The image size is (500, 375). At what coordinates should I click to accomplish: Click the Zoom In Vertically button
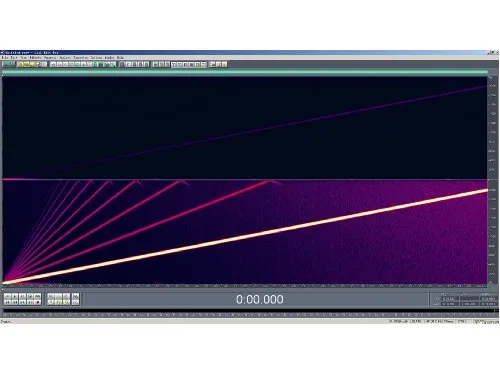pos(76,296)
